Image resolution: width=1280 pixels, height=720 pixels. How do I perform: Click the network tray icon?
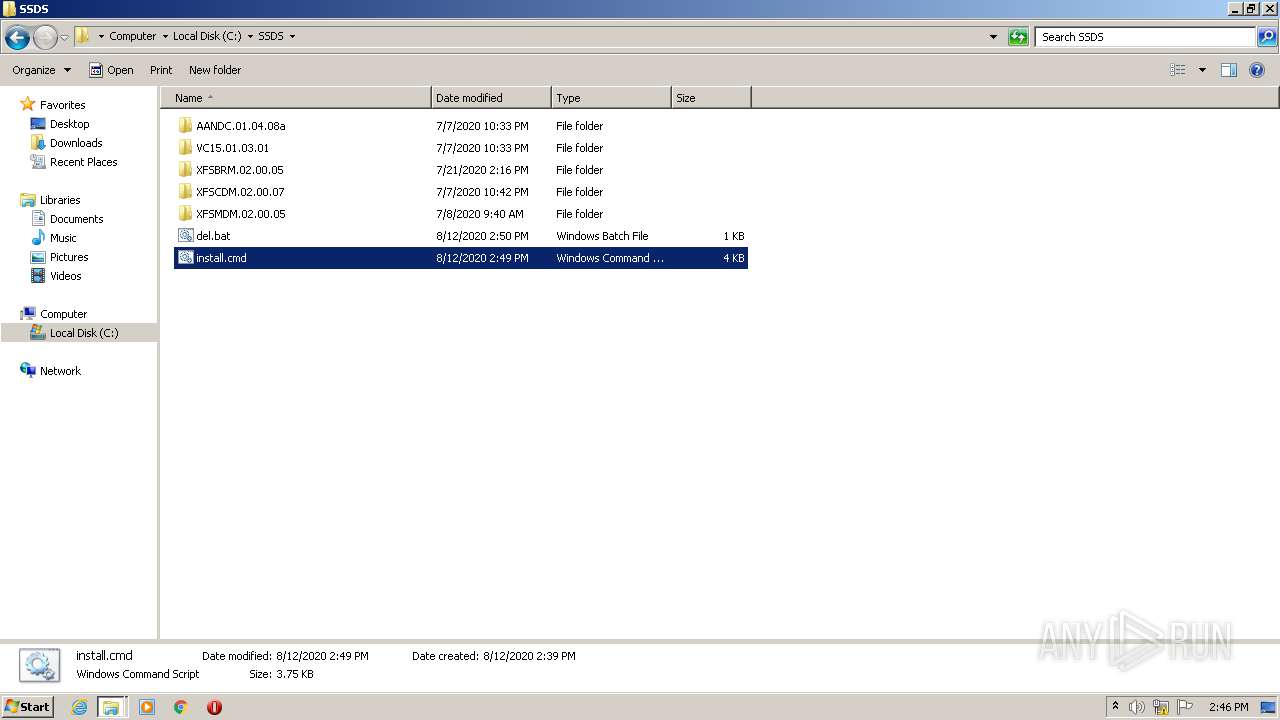point(1161,707)
